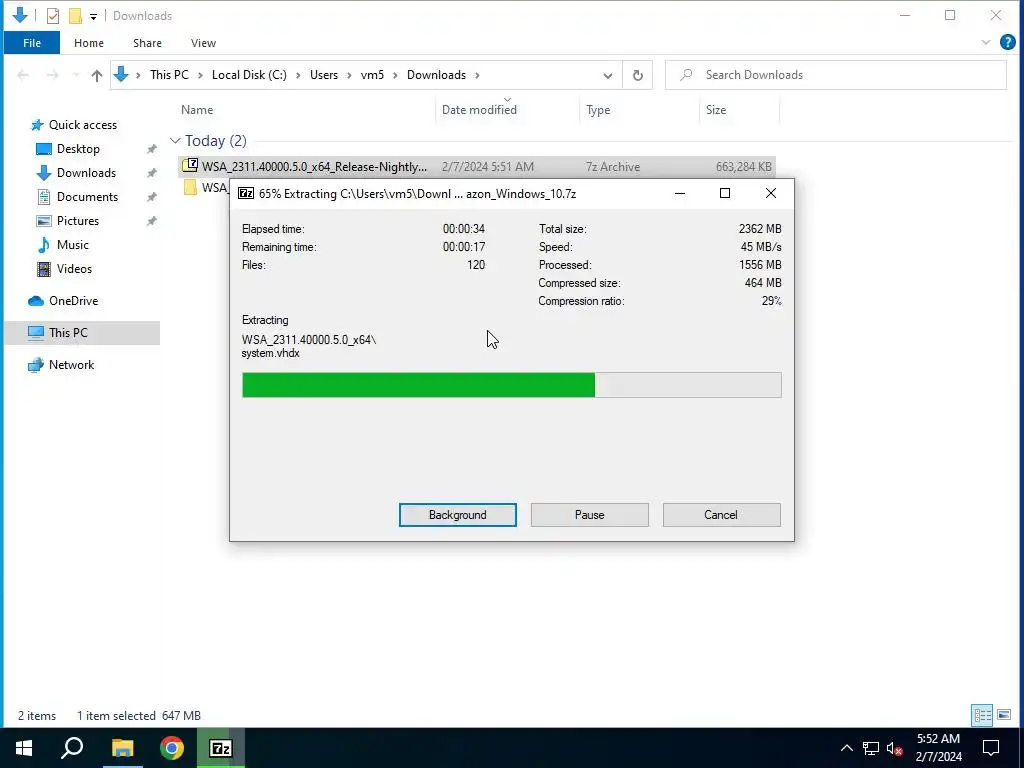The image size is (1024, 768).
Task: Click the Background button in 7-Zip dialog
Action: coord(457,515)
